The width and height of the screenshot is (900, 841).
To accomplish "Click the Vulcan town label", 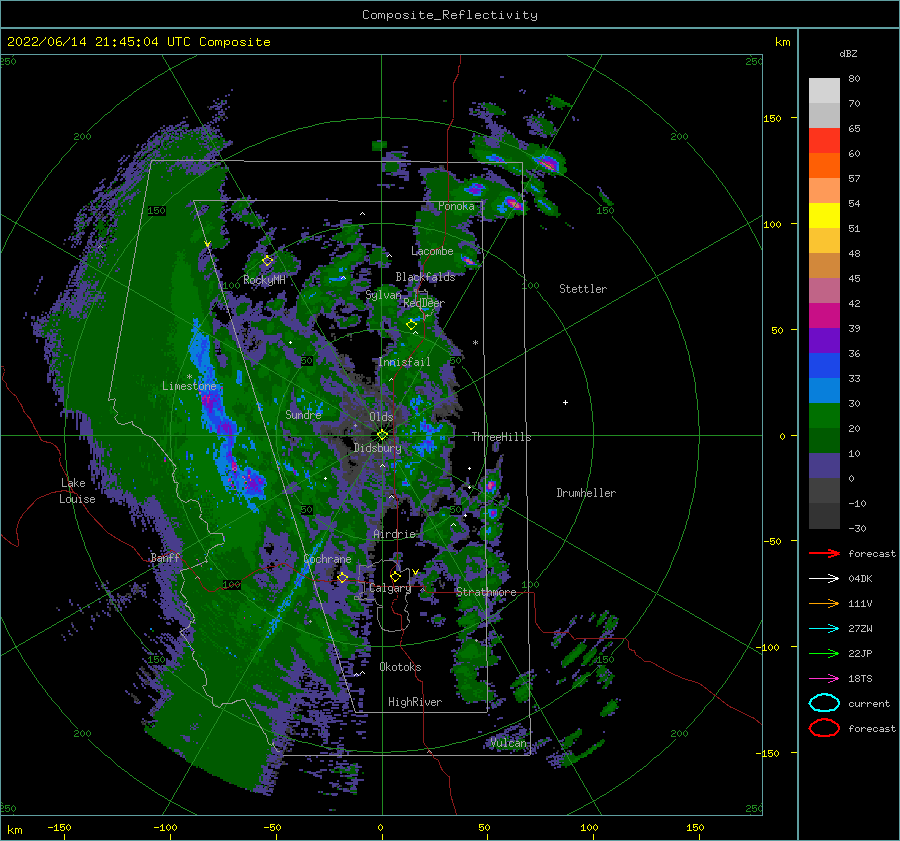I will point(508,743).
